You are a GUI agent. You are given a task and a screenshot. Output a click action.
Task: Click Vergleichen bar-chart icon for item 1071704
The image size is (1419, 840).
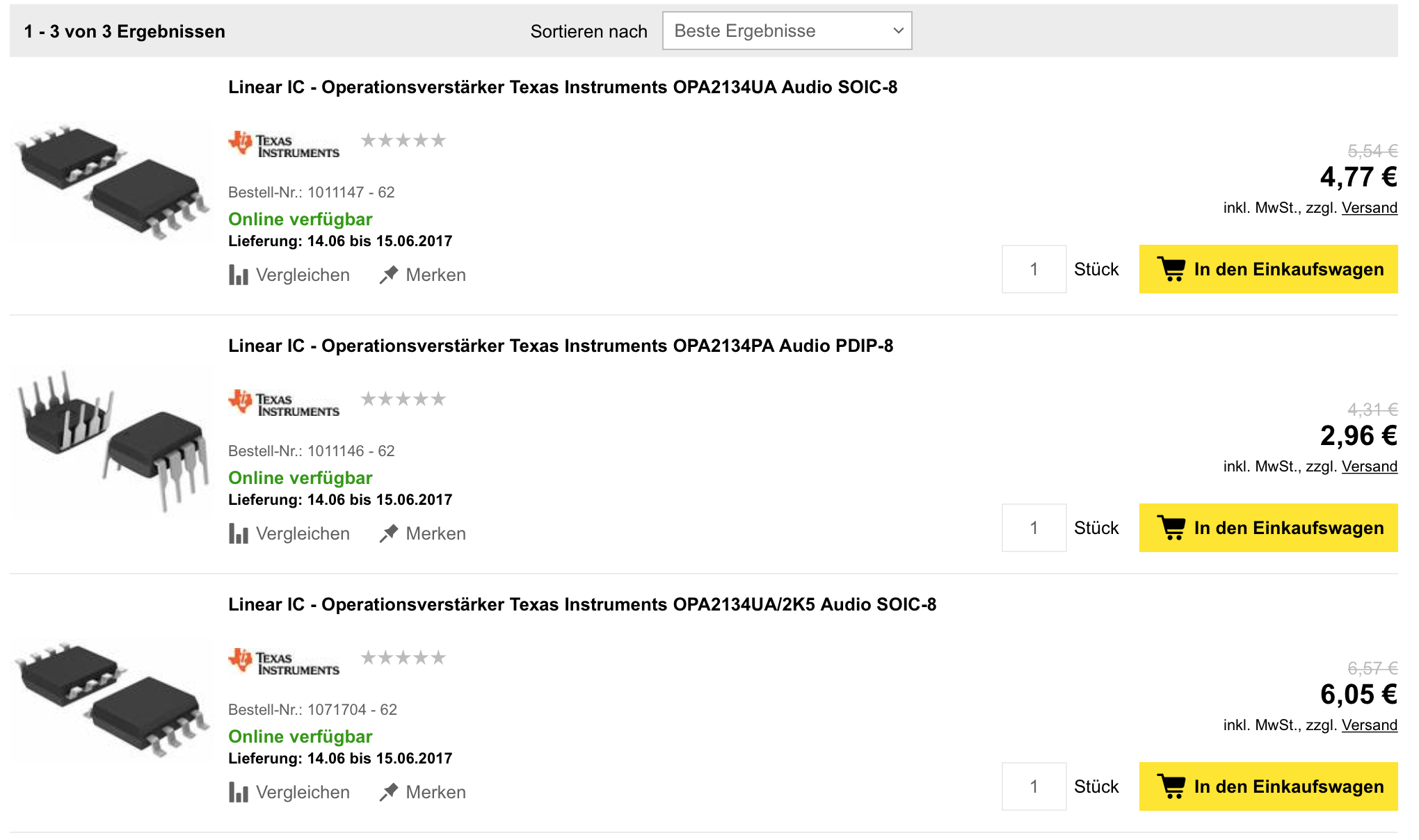239,792
